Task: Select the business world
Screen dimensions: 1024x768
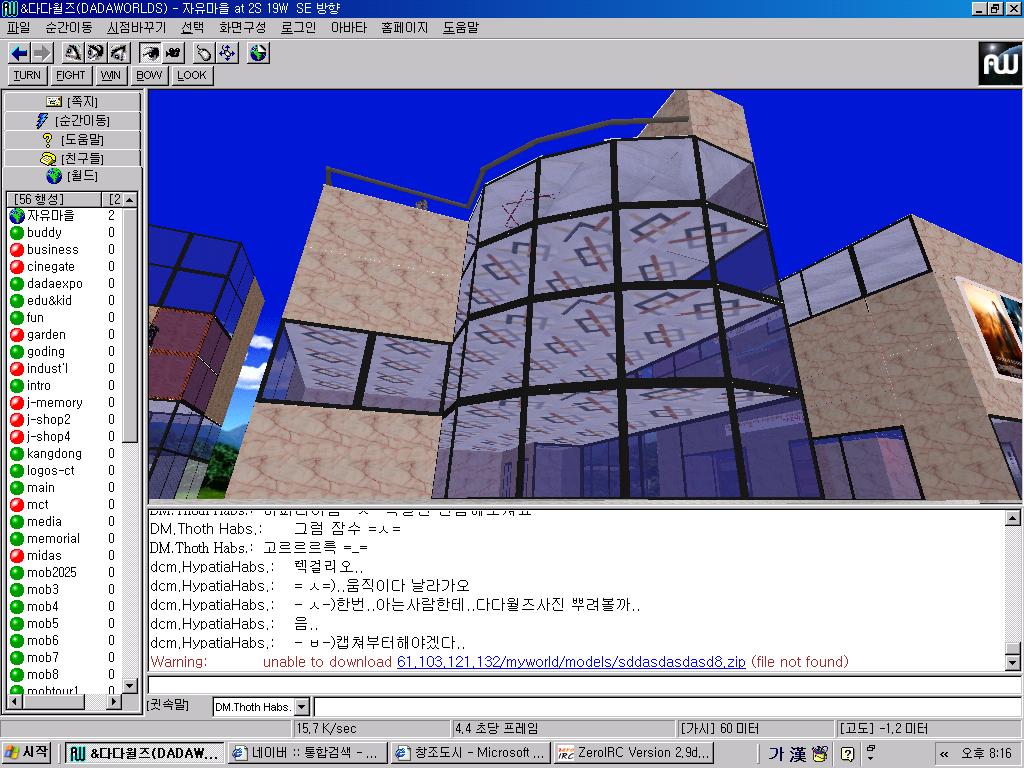Action: pyautogui.click(x=62, y=249)
